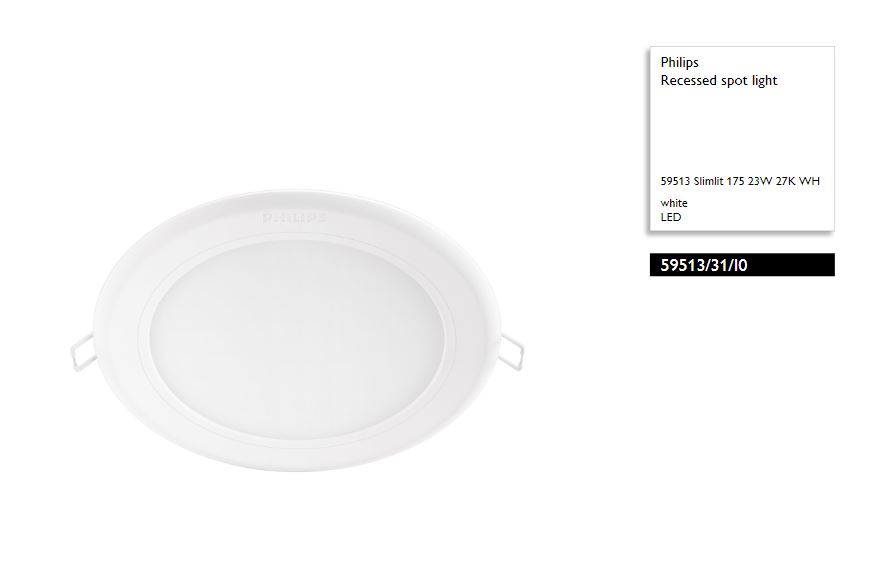This screenshot has height=572, width=879.
Task: Click the black 59513/31/I0 product code bar
Action: pos(742,265)
